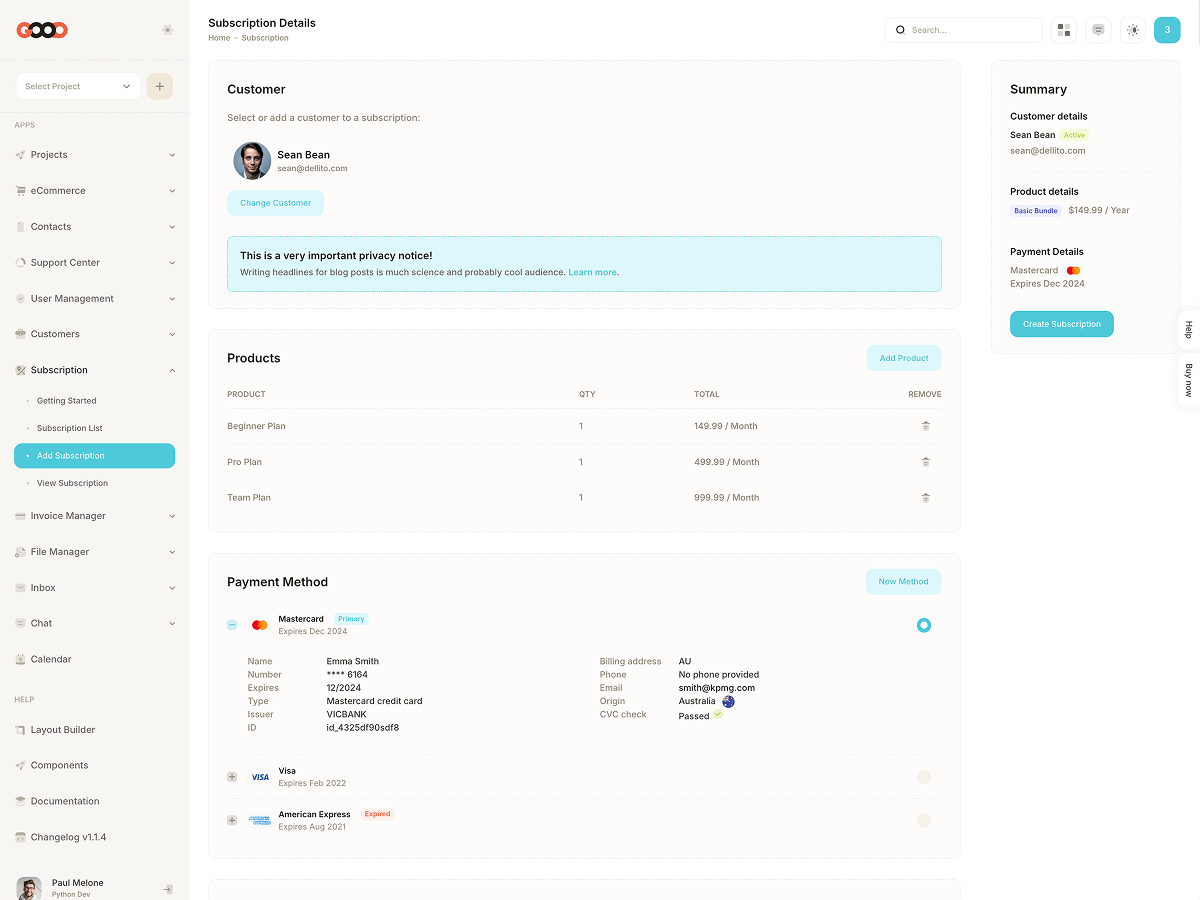The height and width of the screenshot is (900, 1200).
Task: Remove Pro Plan using its trash icon
Action: tap(925, 462)
